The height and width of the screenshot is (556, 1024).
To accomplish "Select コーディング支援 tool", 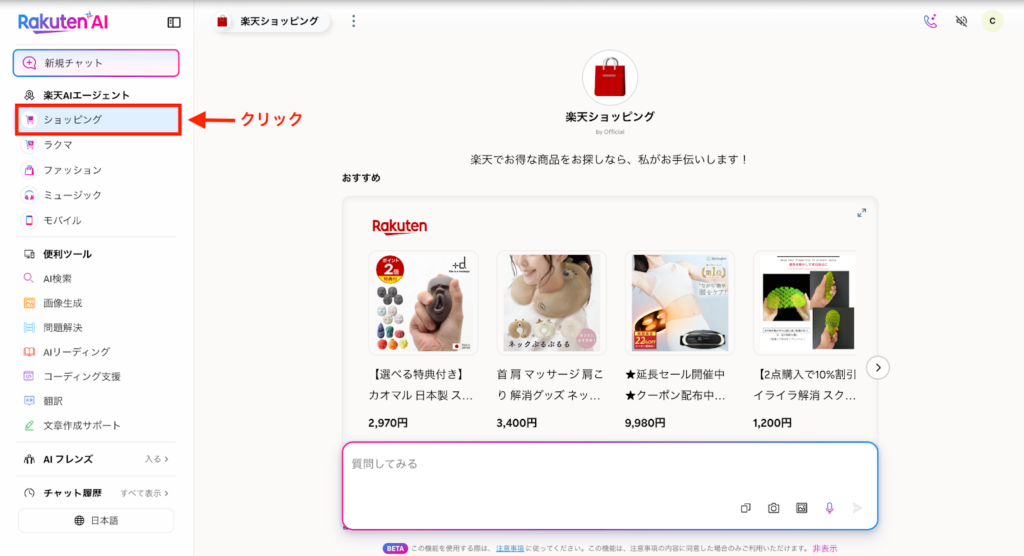I will [82, 376].
